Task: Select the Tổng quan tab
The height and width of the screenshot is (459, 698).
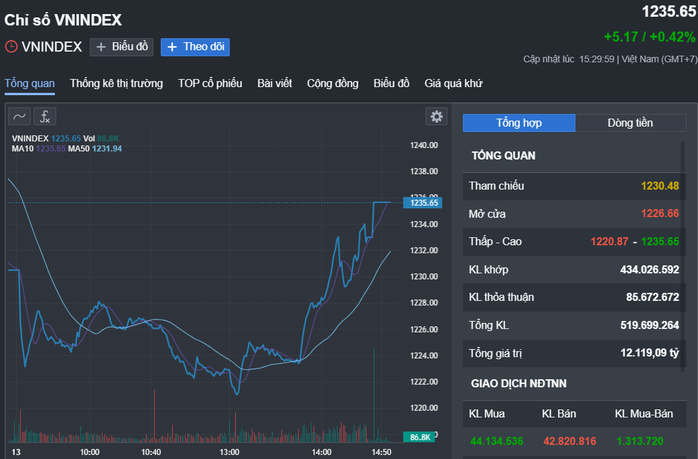Action: (30, 83)
